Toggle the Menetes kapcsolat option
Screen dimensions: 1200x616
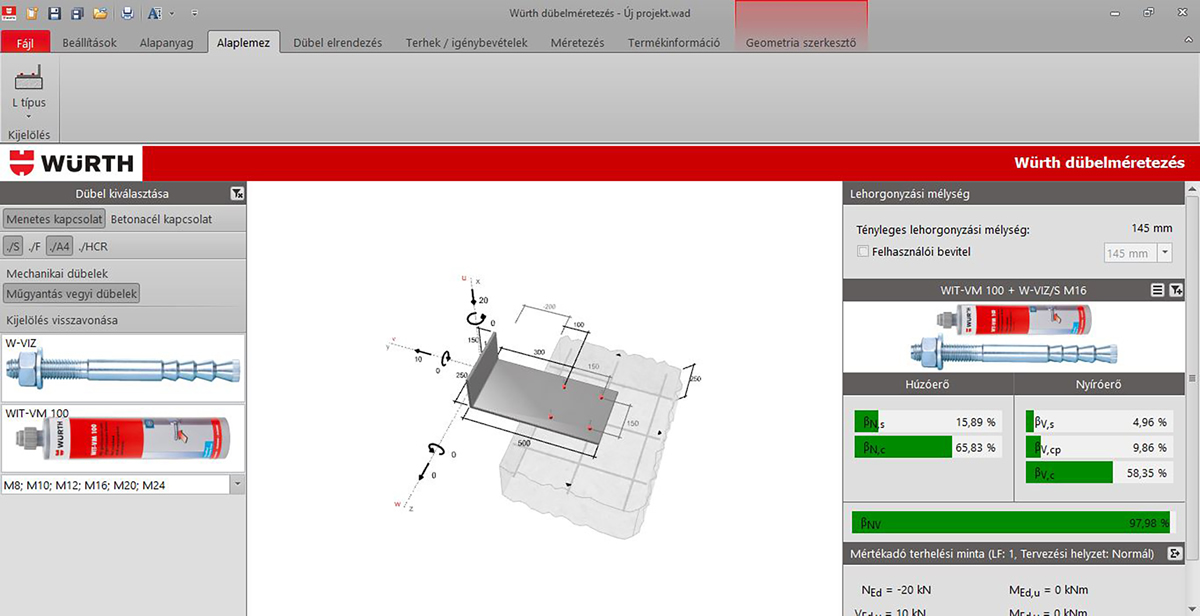coord(55,219)
